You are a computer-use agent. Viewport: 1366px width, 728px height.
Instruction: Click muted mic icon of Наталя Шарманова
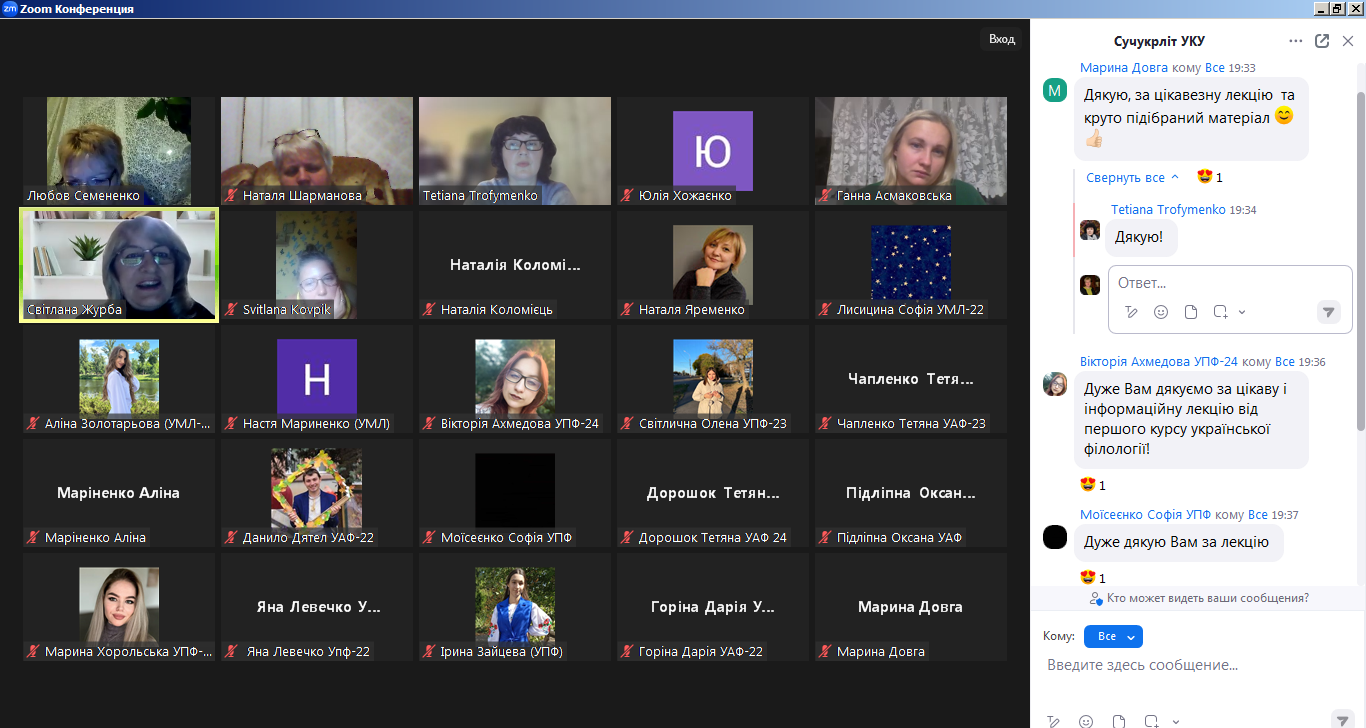point(232,196)
